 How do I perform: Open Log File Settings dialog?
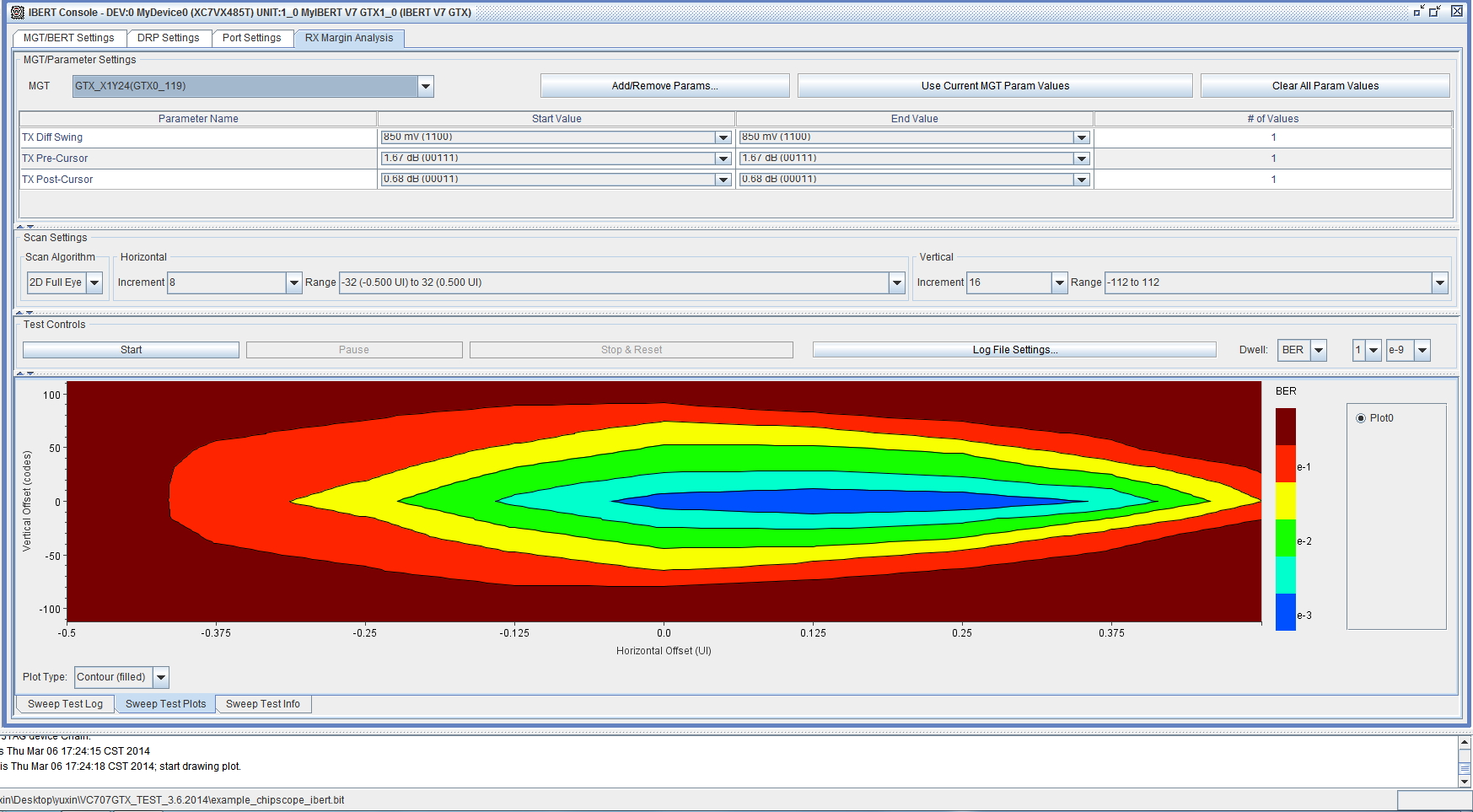coord(1014,350)
